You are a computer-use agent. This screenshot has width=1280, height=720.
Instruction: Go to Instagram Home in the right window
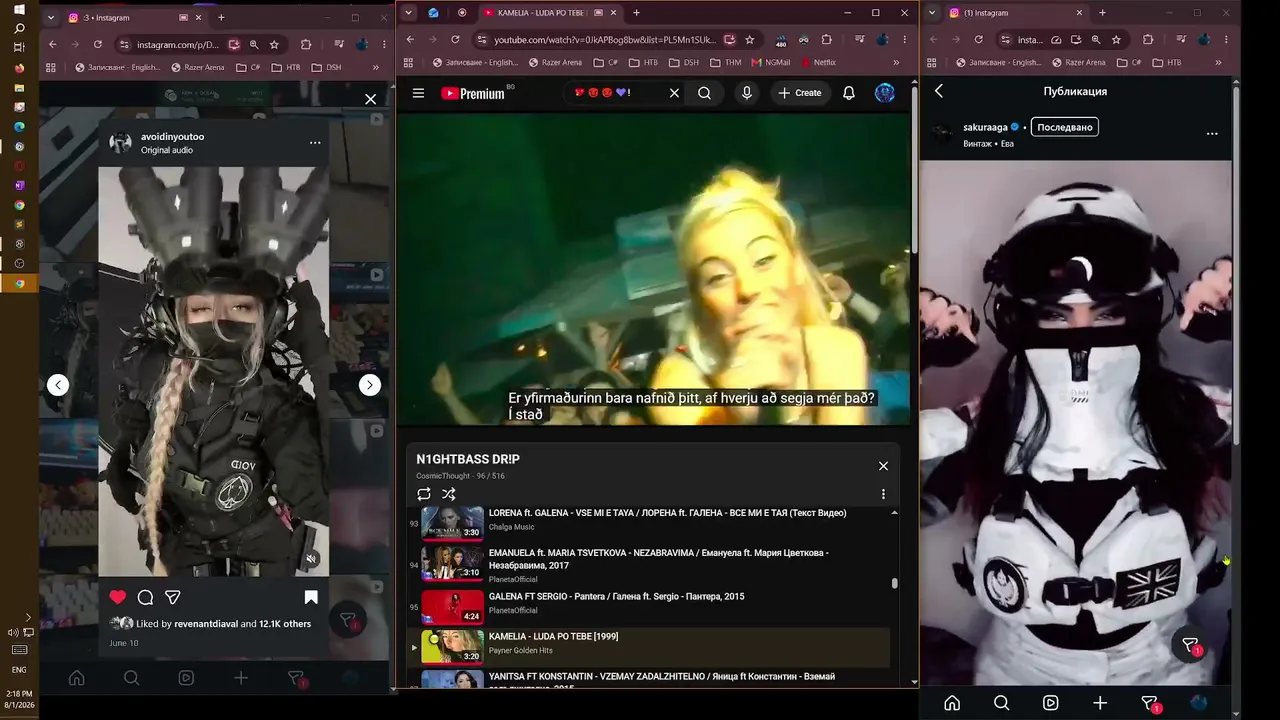pyautogui.click(x=952, y=703)
